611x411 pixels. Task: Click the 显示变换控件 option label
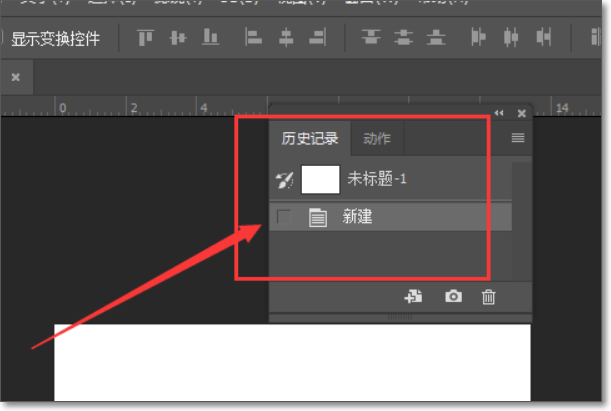pyautogui.click(x=55, y=39)
